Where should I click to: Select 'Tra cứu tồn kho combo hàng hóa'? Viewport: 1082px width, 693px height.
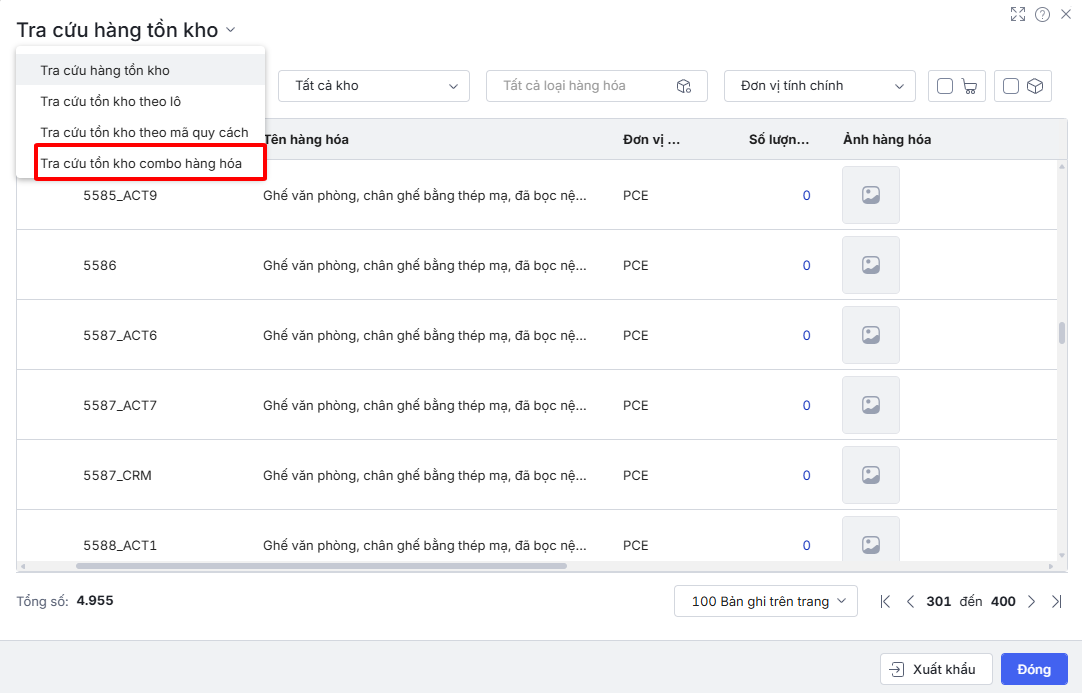141,163
